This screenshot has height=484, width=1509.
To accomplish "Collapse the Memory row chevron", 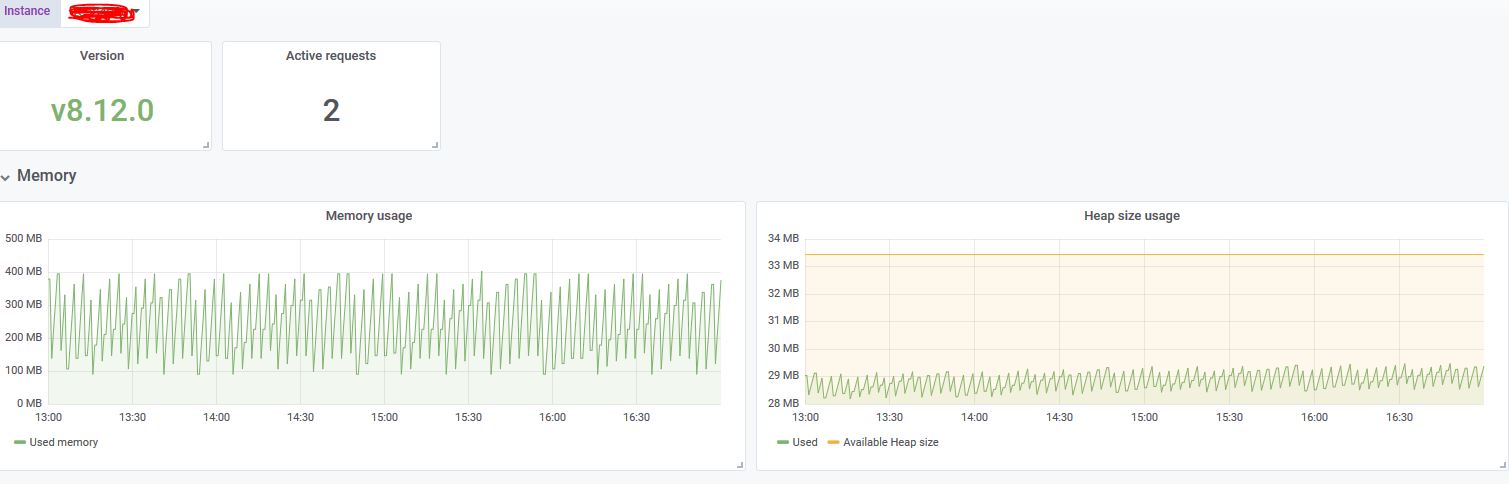I will tap(6, 177).
